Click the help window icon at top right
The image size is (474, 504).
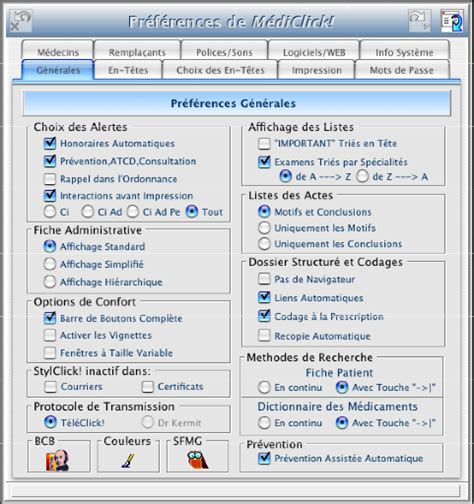[452, 21]
